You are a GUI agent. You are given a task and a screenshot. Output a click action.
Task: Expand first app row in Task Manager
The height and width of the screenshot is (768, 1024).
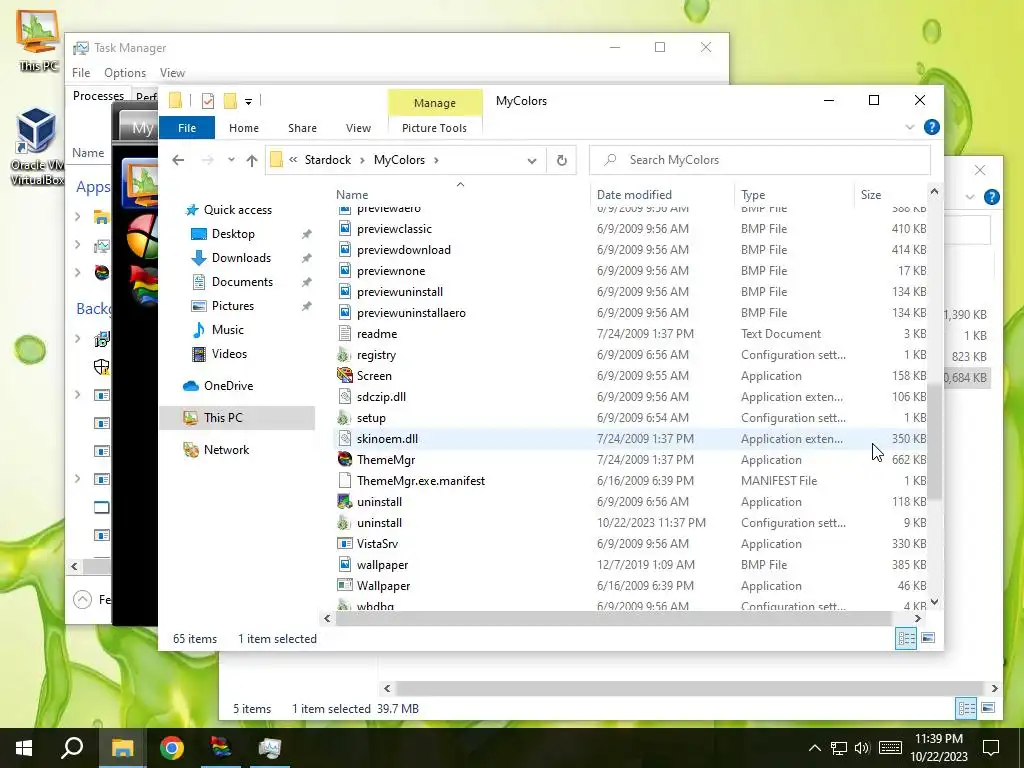point(78,216)
